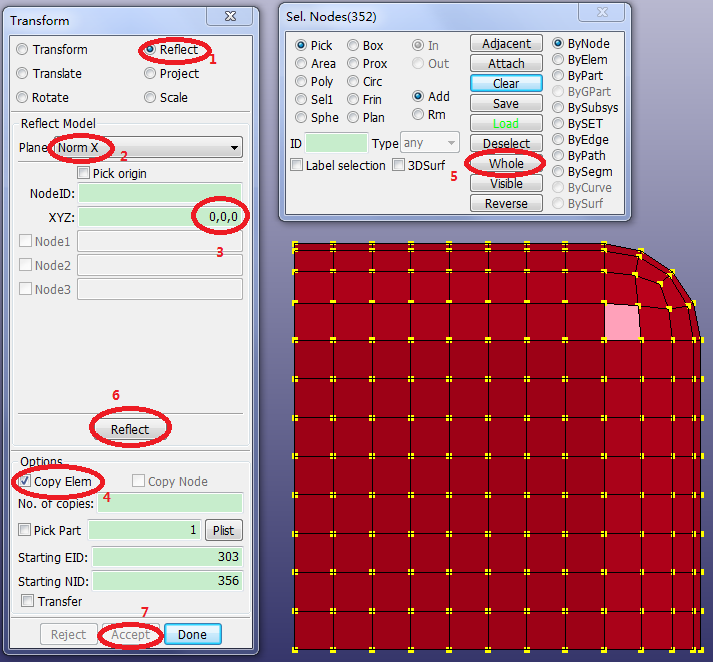Viewport: 713px width, 662px height.
Task: Select the Area selection mode
Action: 301,63
